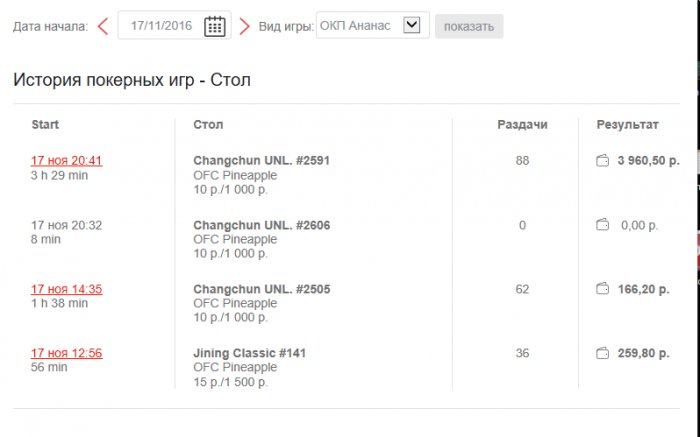Open the 17 ноя 14:35 session link
This screenshot has width=700, height=437.
(66, 289)
